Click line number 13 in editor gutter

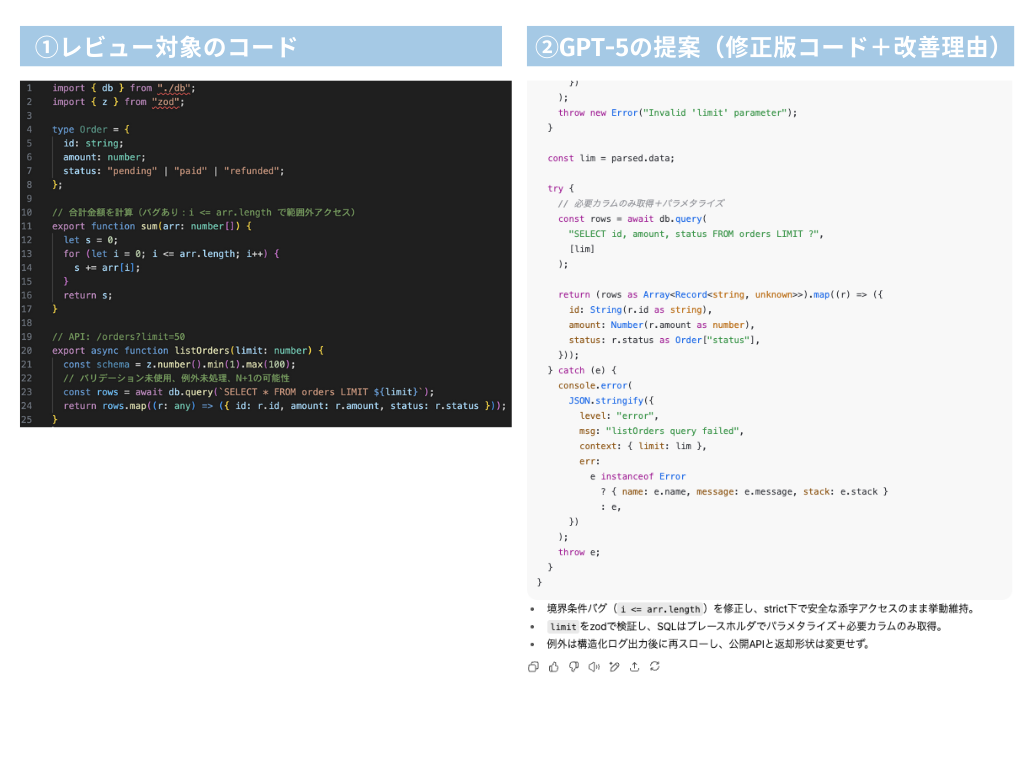[27, 253]
